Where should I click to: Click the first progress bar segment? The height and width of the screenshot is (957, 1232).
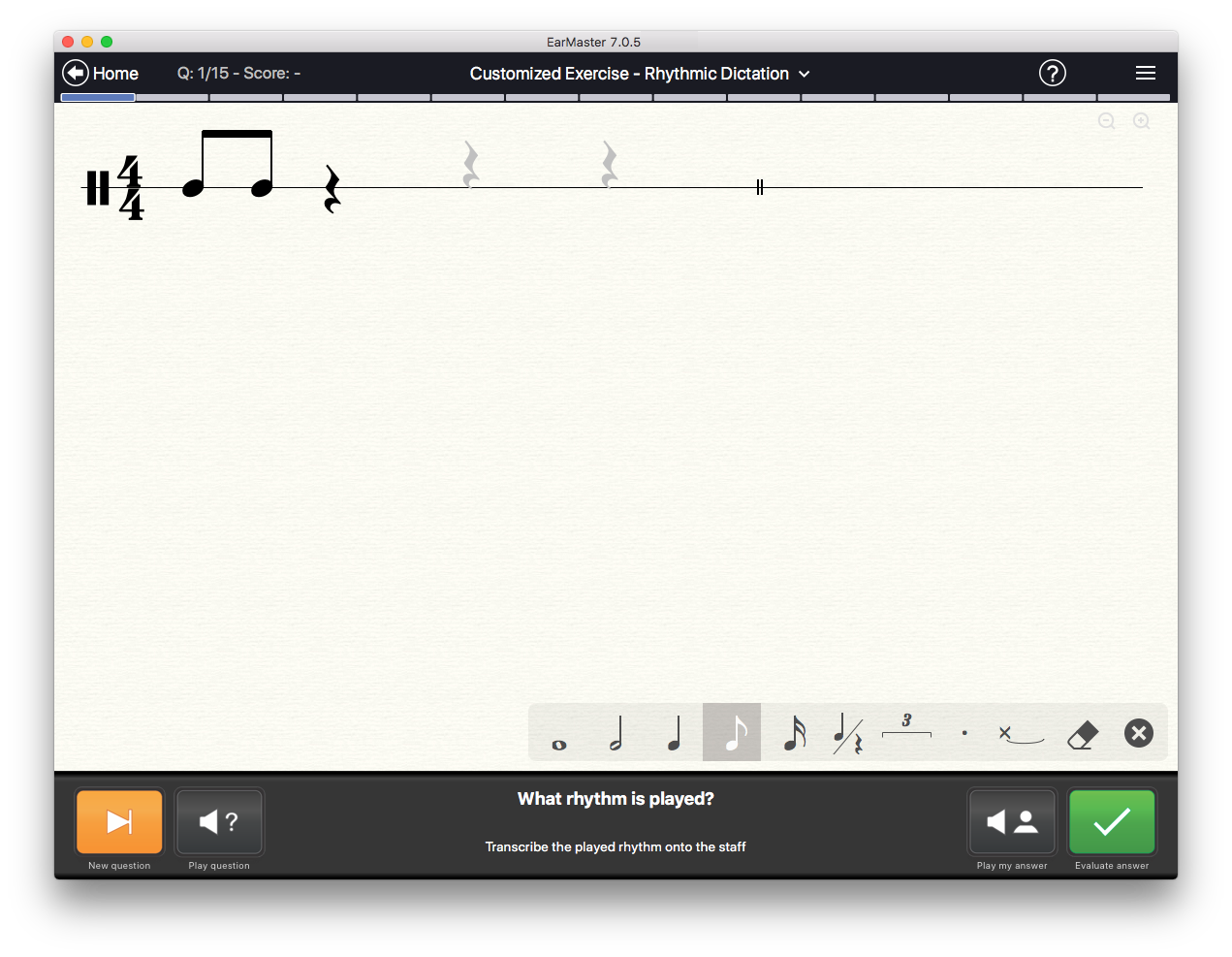point(98,97)
